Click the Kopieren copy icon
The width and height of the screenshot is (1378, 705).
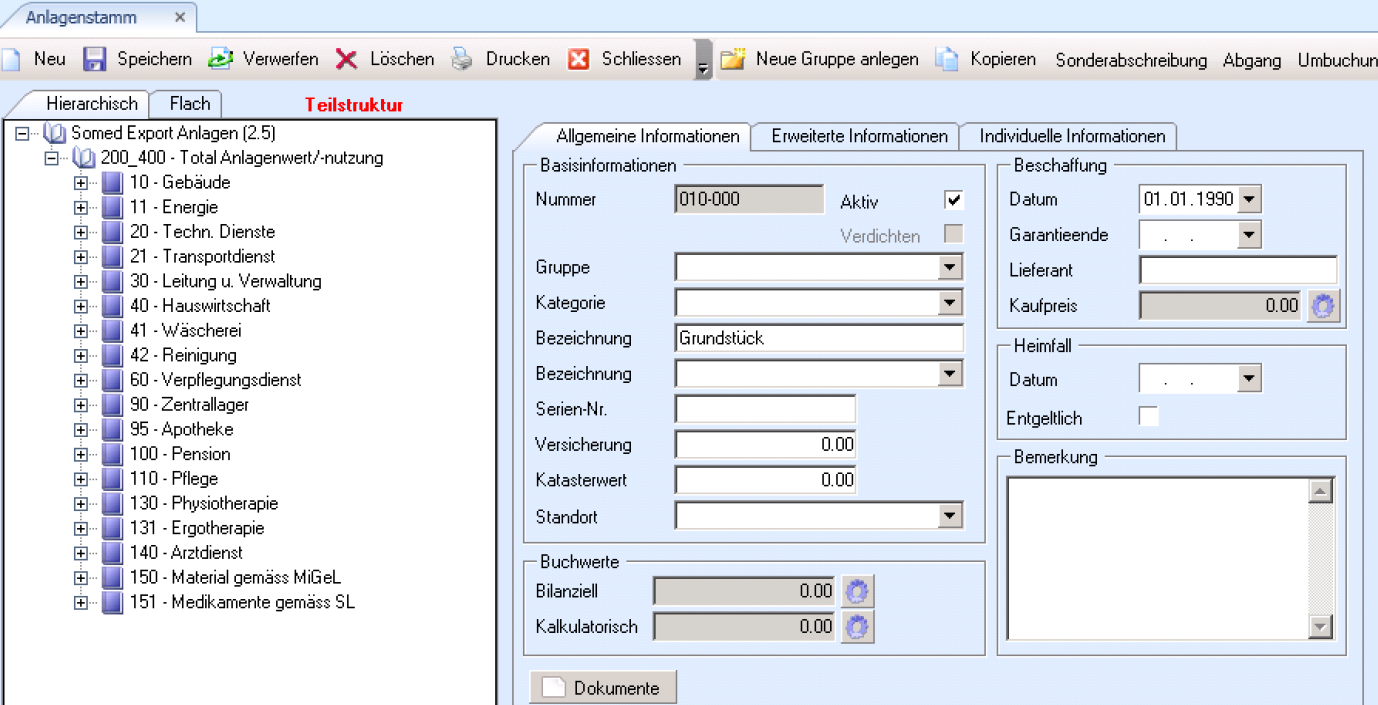click(946, 59)
